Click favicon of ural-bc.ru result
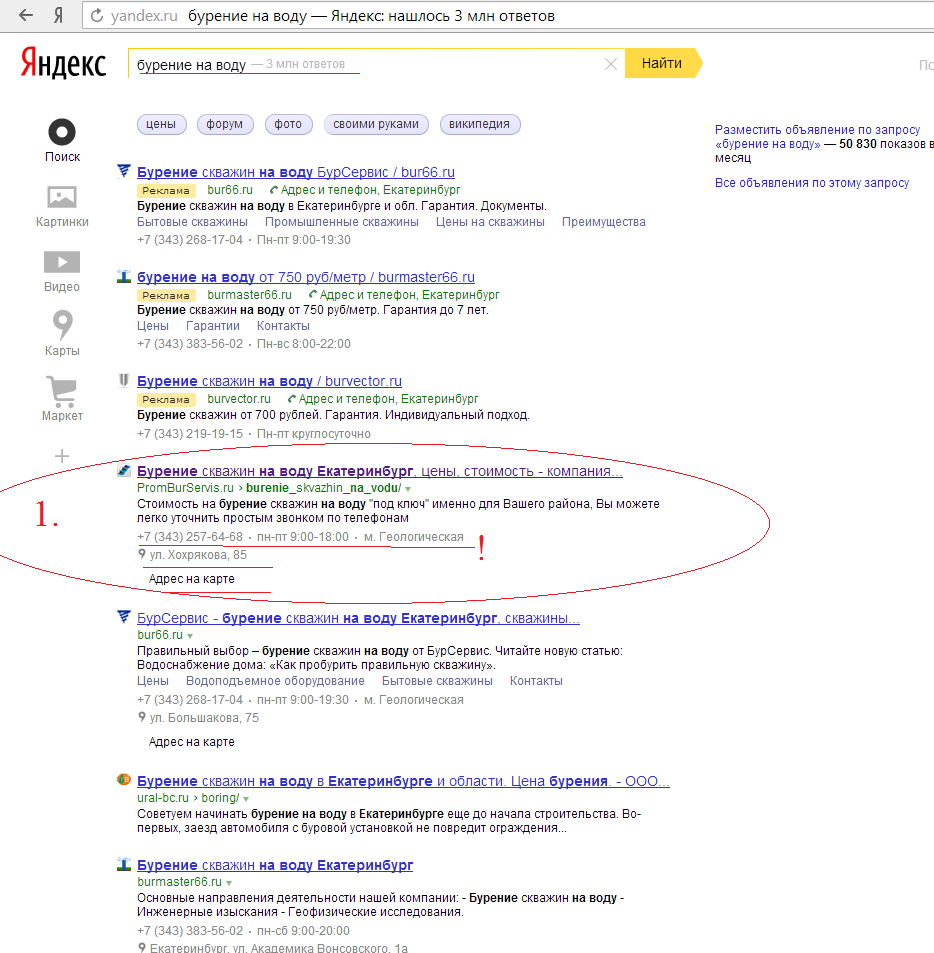This screenshot has width=934, height=953. pos(124,780)
